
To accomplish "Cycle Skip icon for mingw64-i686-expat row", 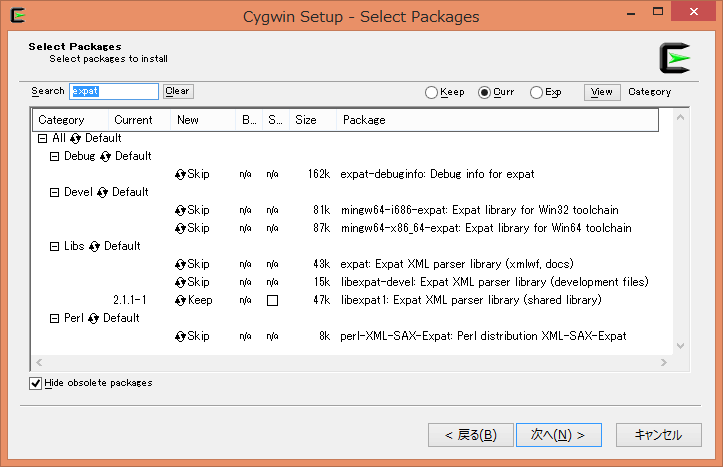I will click(x=180, y=211).
